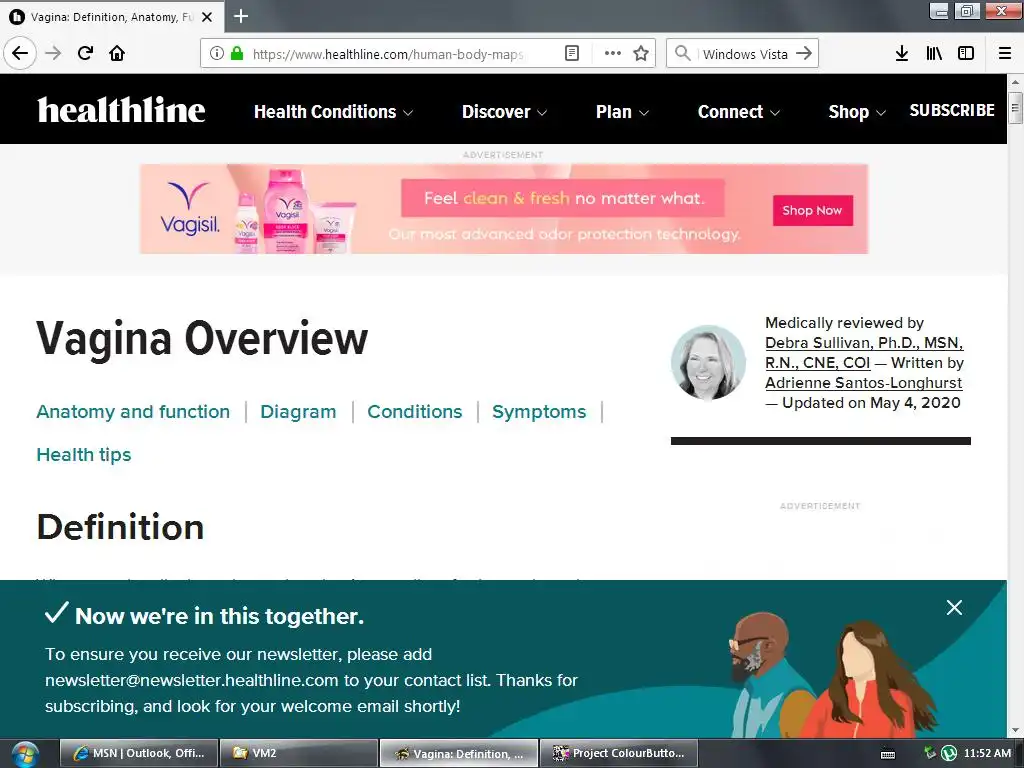Go back using the browser back arrow

point(20,53)
